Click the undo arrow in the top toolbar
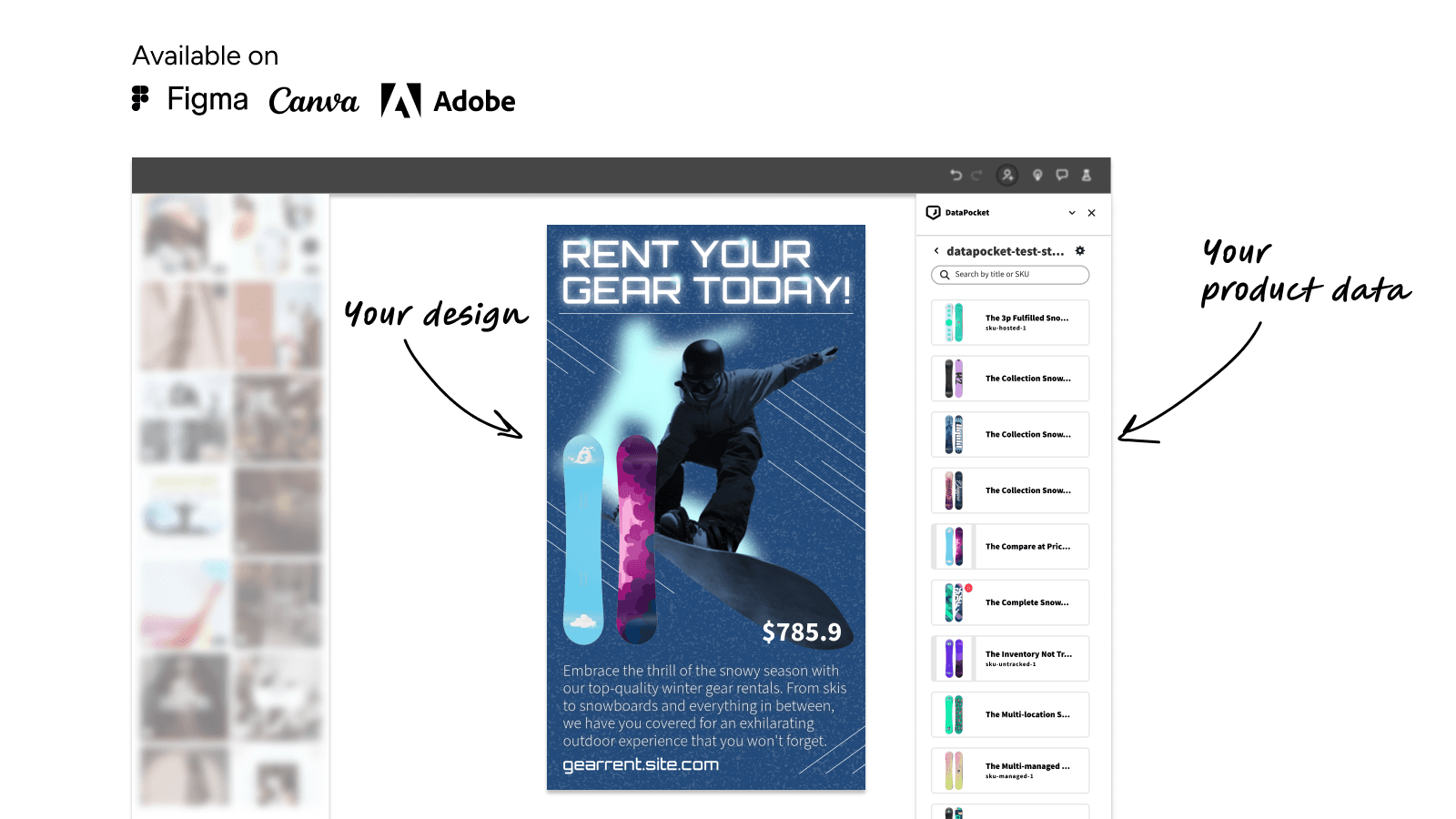1456x819 pixels. [955, 176]
